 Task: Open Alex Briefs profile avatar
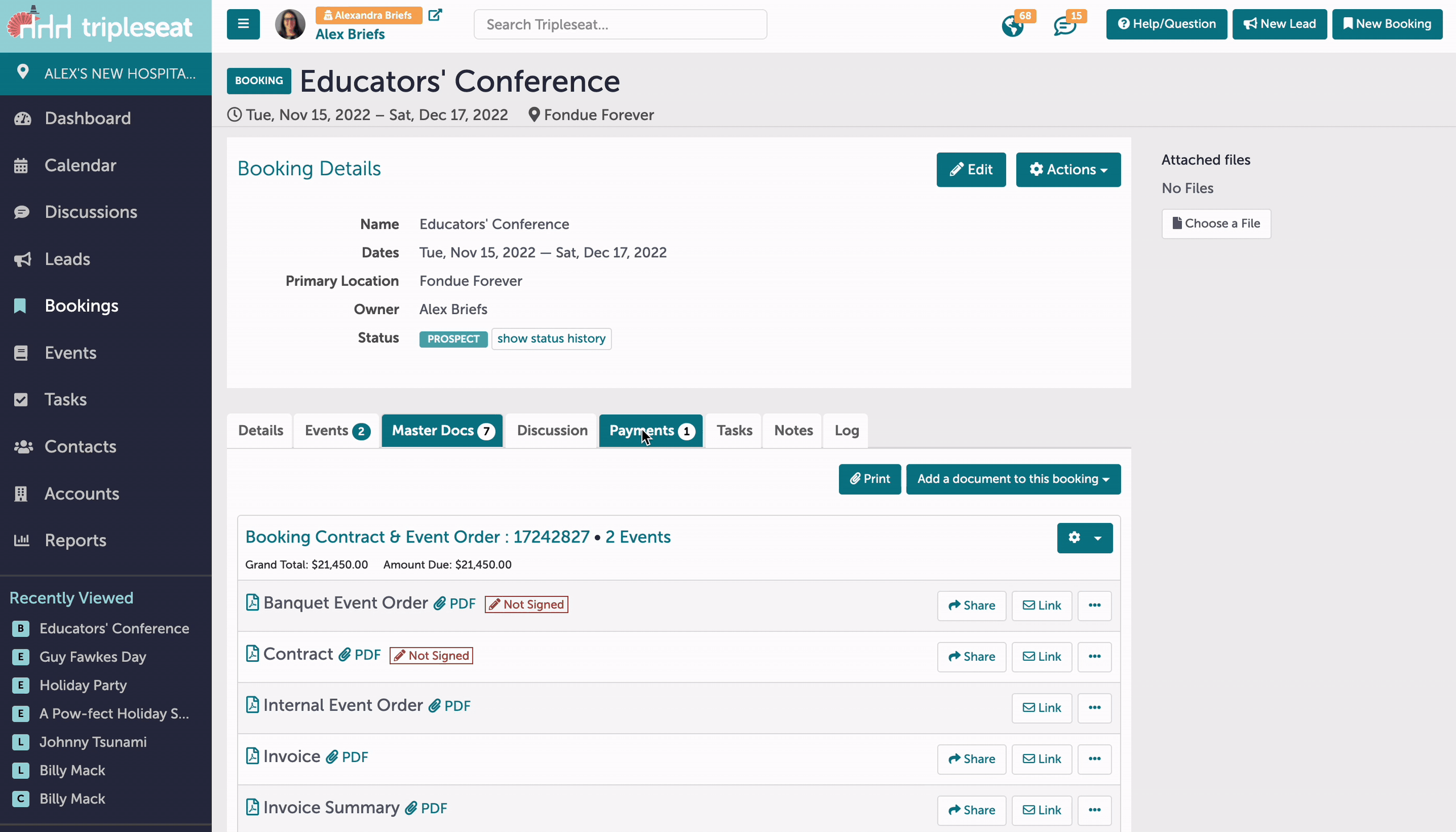(290, 24)
